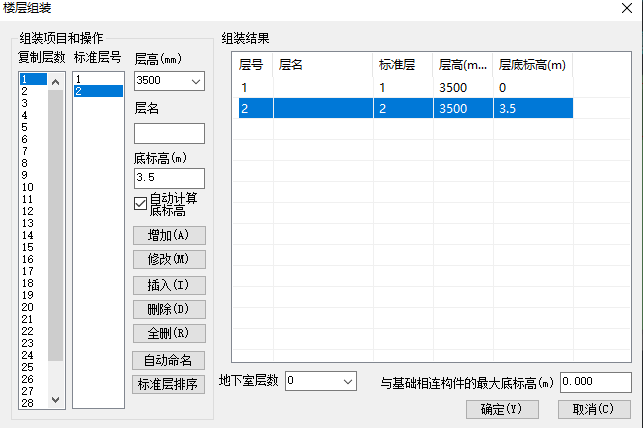Viewport: 643px width, 428px height.
Task: Select 18 in the 复制层数 list
Action: [33, 283]
